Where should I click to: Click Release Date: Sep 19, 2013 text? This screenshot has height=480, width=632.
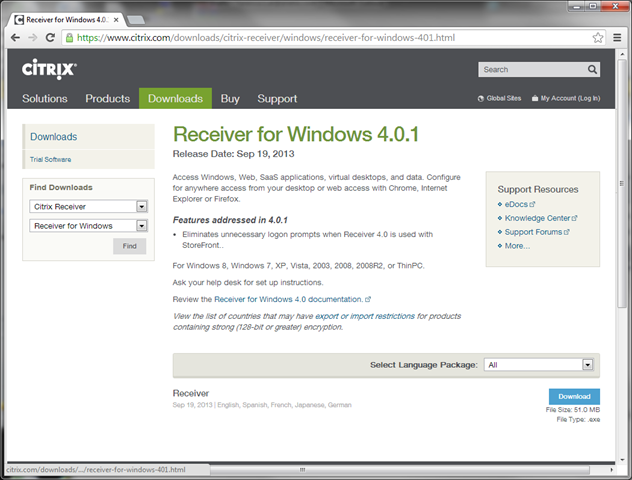[233, 154]
